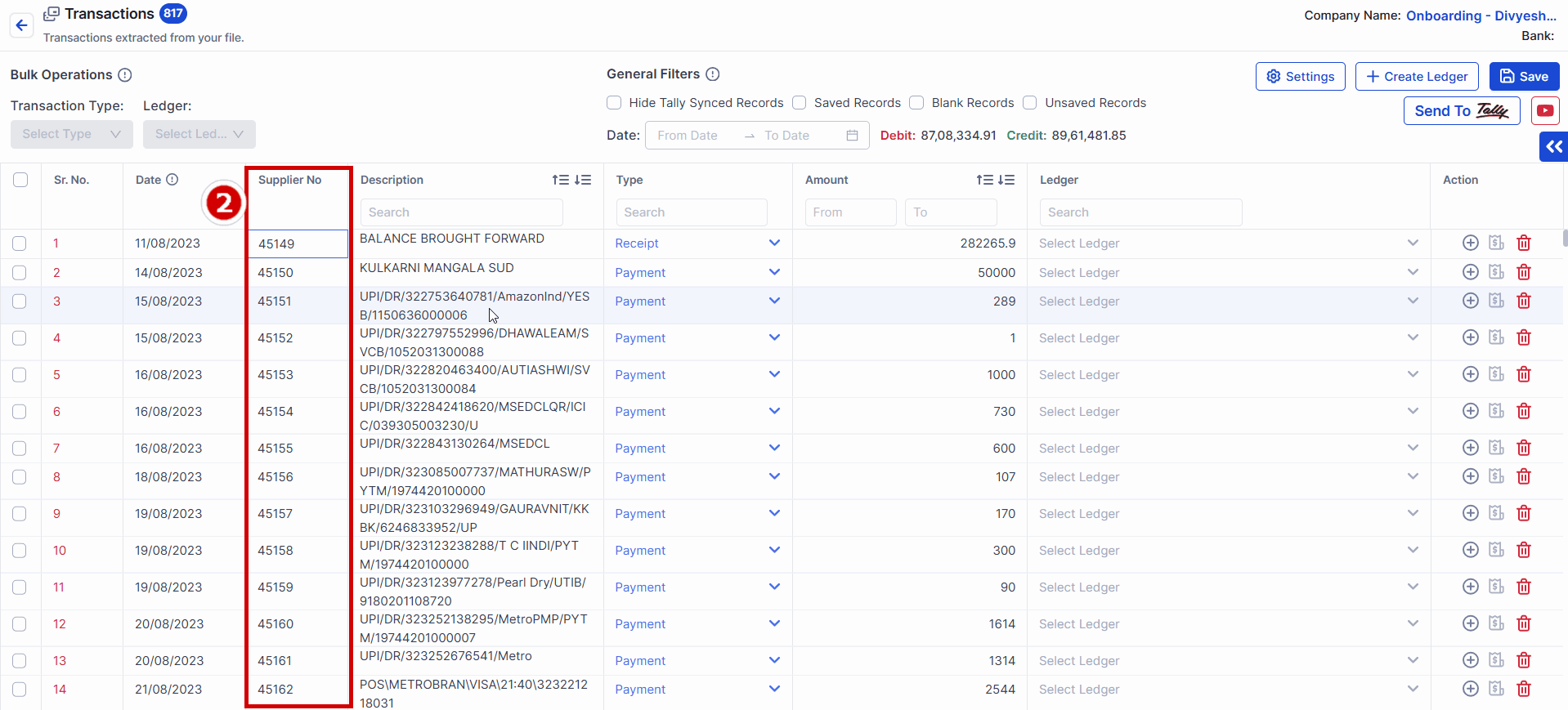Viewport: 1568px width, 710px height.
Task: Save the transactions
Action: click(1524, 77)
